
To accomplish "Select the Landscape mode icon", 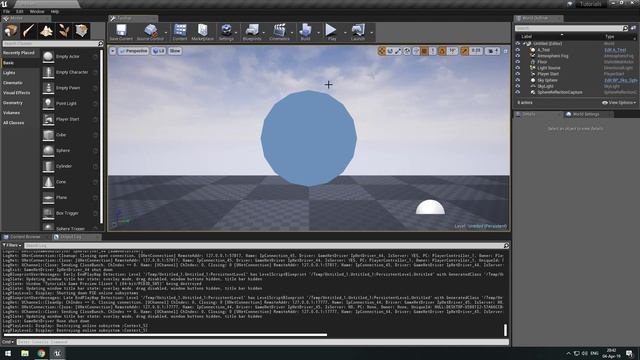I will coord(46,31).
